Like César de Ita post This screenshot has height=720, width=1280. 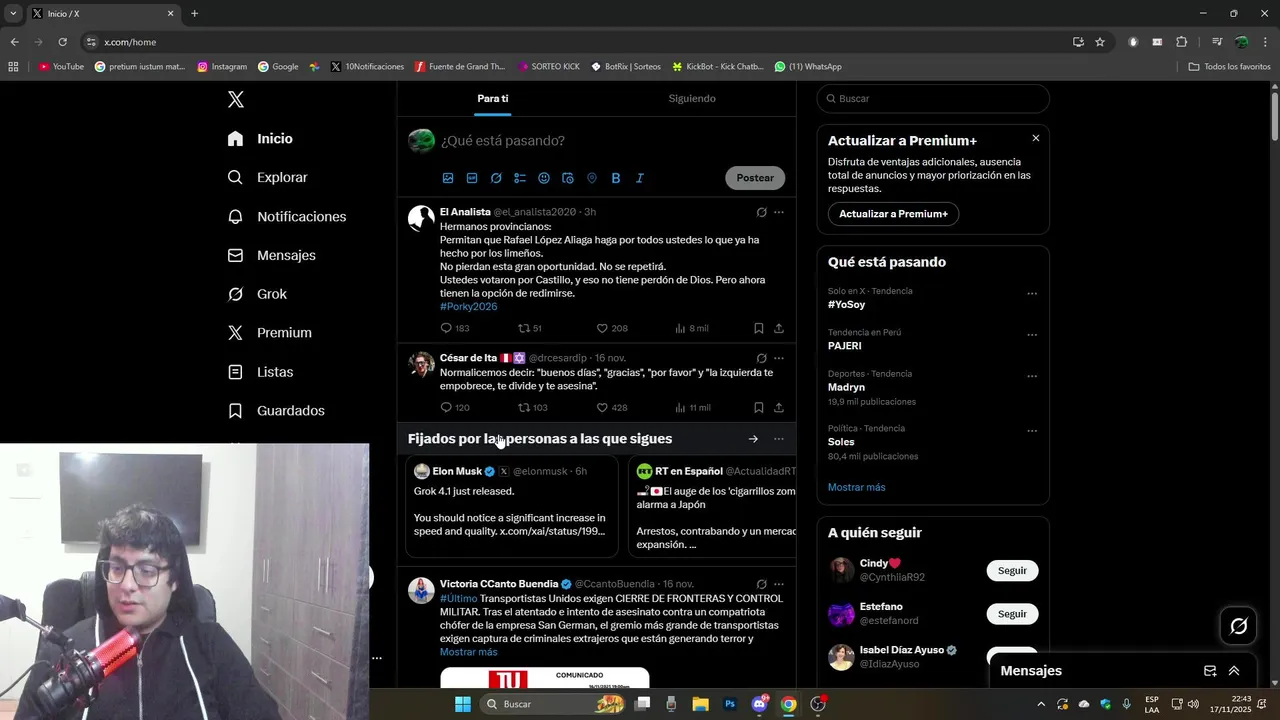[x=611, y=408]
